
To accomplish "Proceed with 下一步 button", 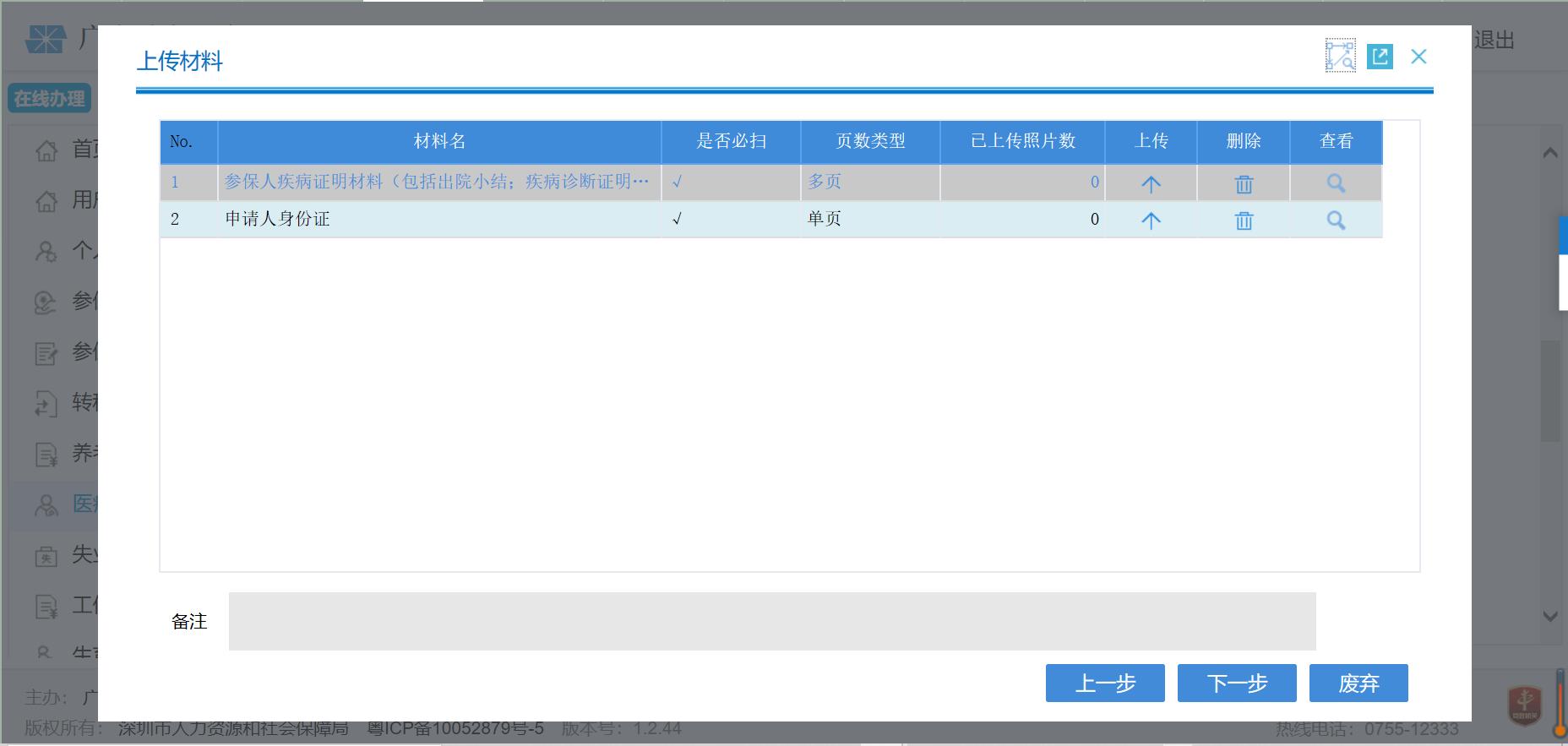I will pyautogui.click(x=1237, y=683).
